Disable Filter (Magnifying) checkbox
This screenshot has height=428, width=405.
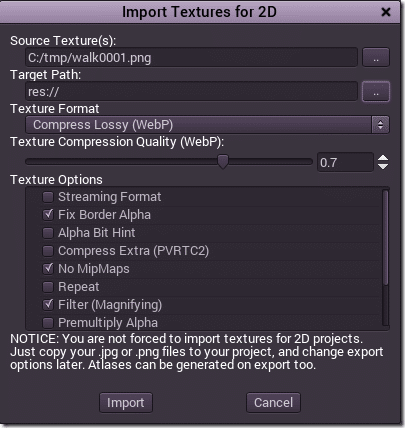[x=48, y=305]
